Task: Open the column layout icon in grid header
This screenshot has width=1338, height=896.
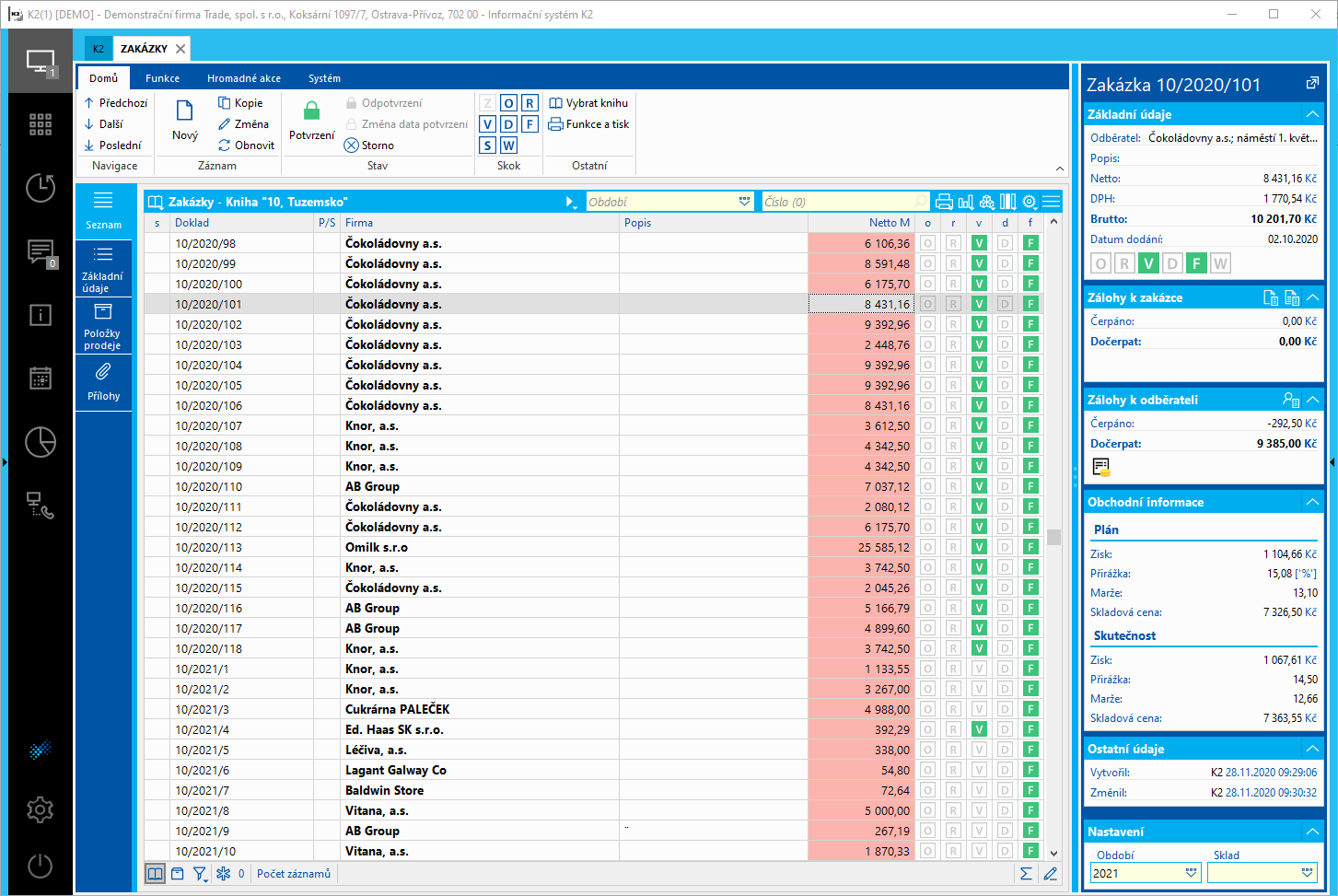Action: [1008, 202]
